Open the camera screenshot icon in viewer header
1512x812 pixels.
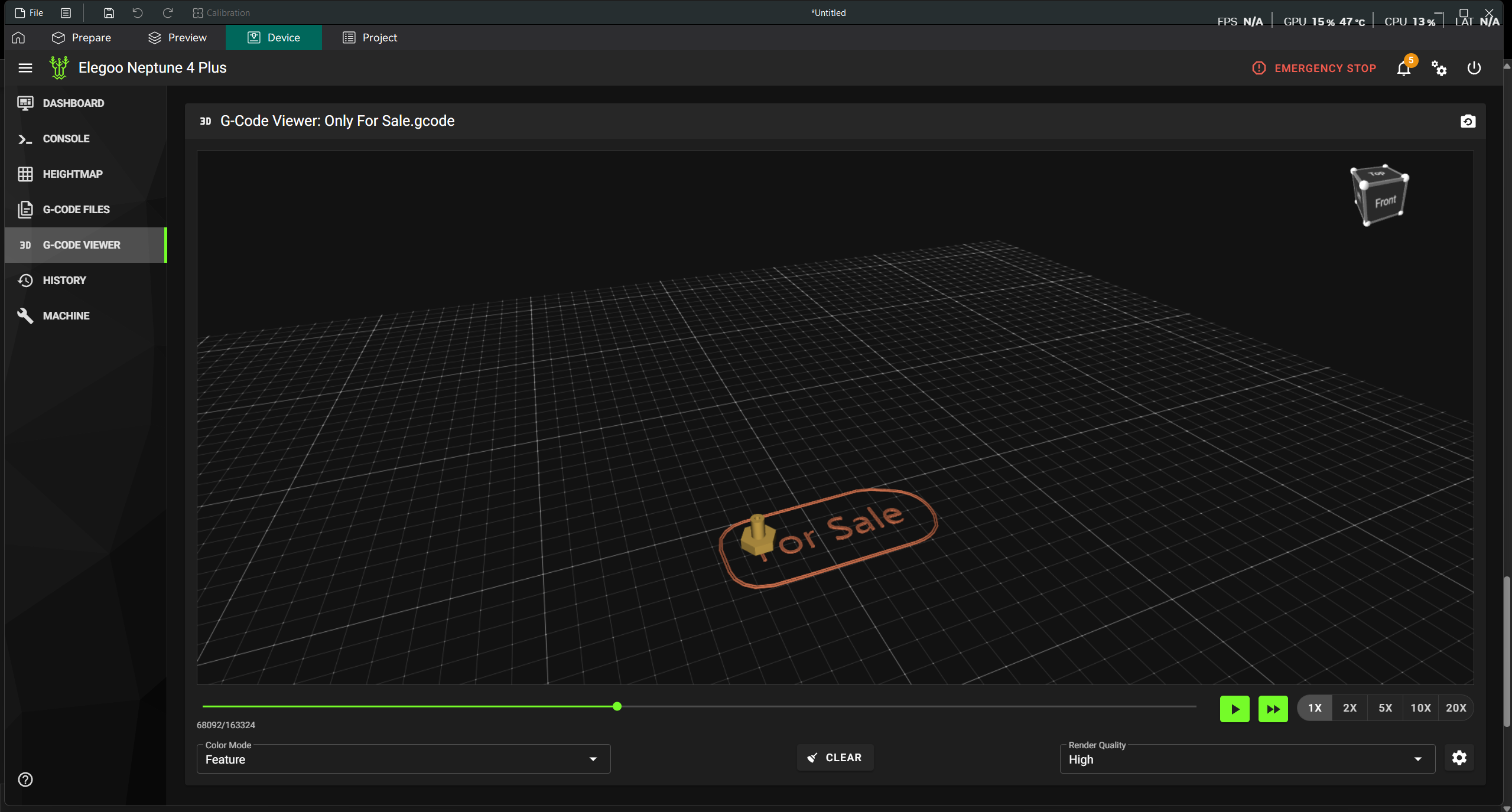(x=1468, y=121)
